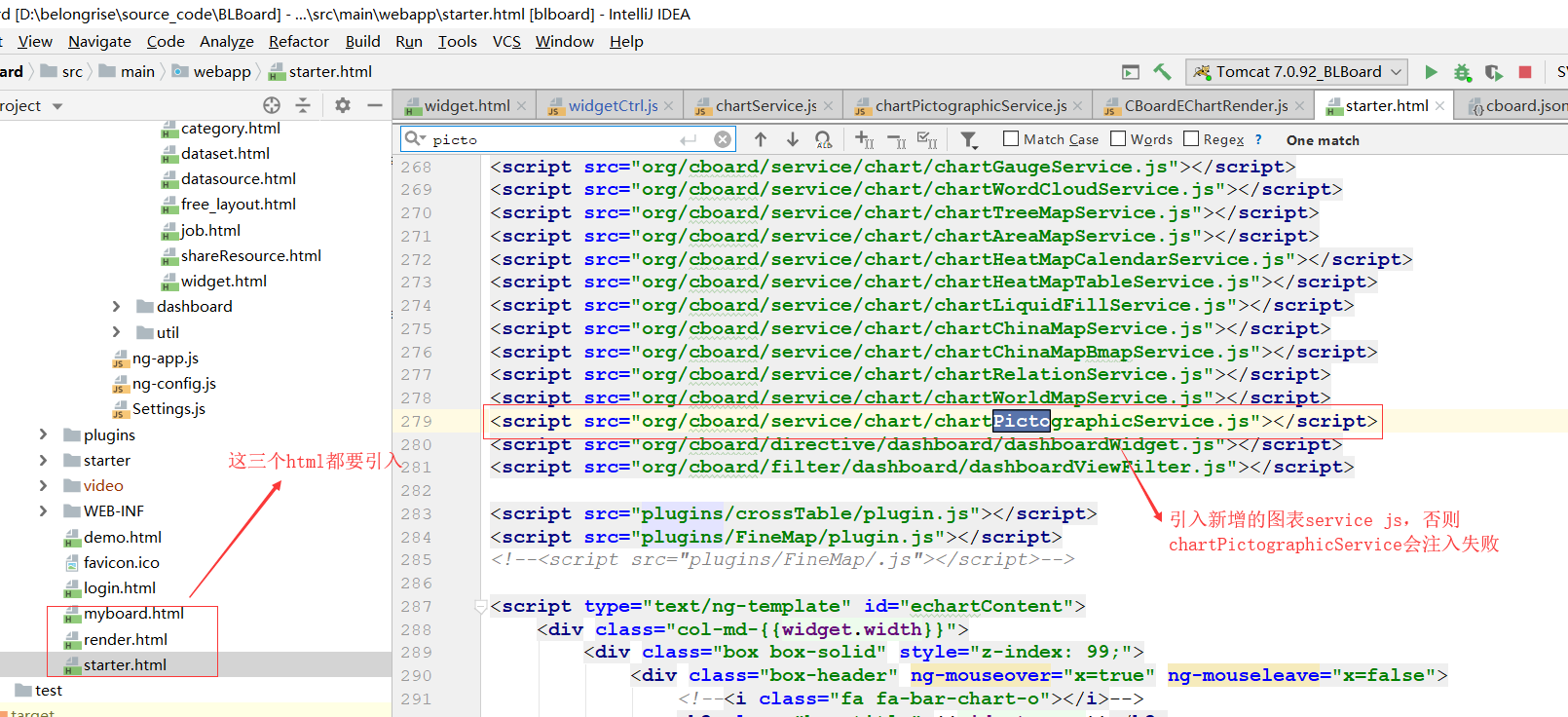The height and width of the screenshot is (717, 1568).
Task: Jump to next search occurrence
Action: [x=792, y=139]
